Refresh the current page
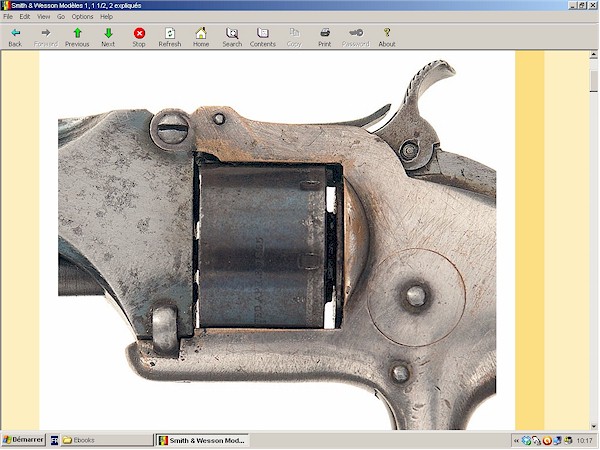The height and width of the screenshot is (450, 600). pyautogui.click(x=170, y=37)
